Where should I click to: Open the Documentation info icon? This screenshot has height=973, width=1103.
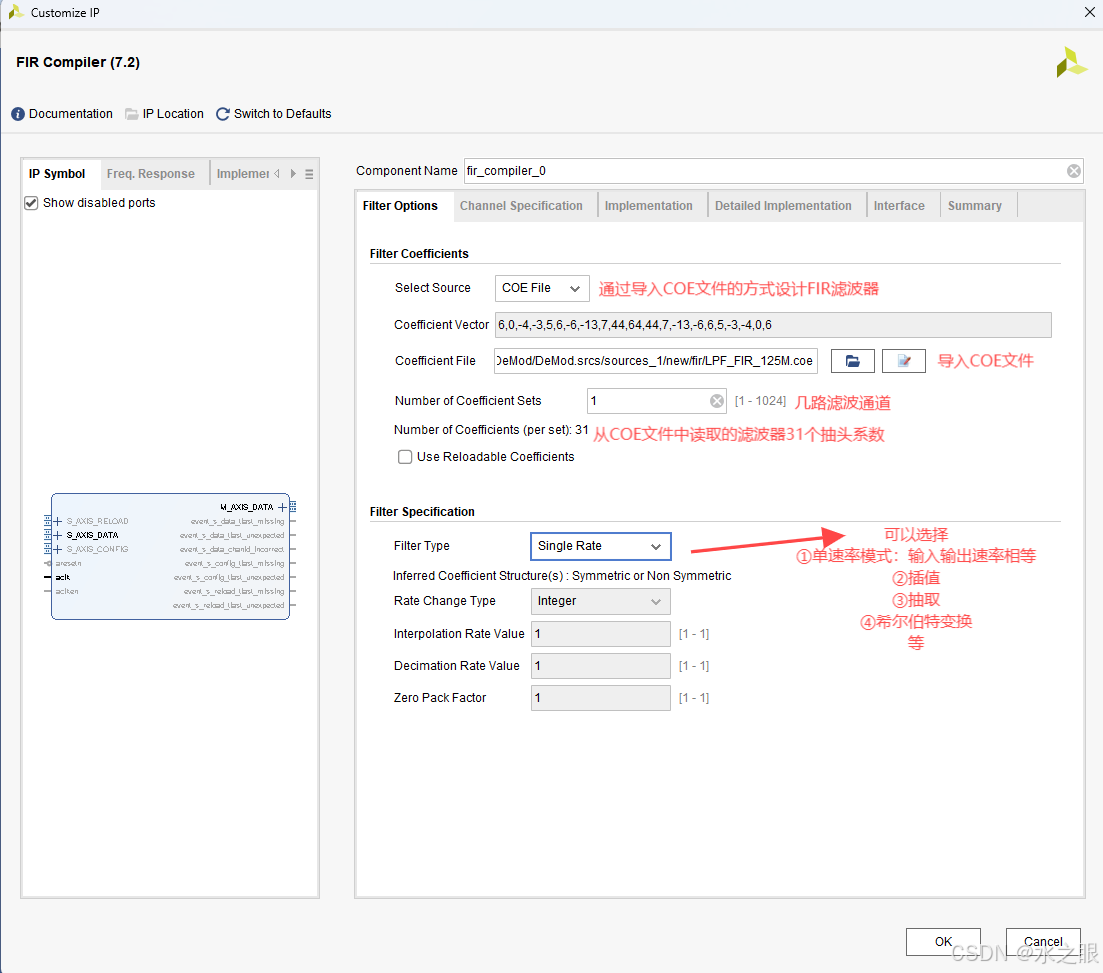click(18, 114)
